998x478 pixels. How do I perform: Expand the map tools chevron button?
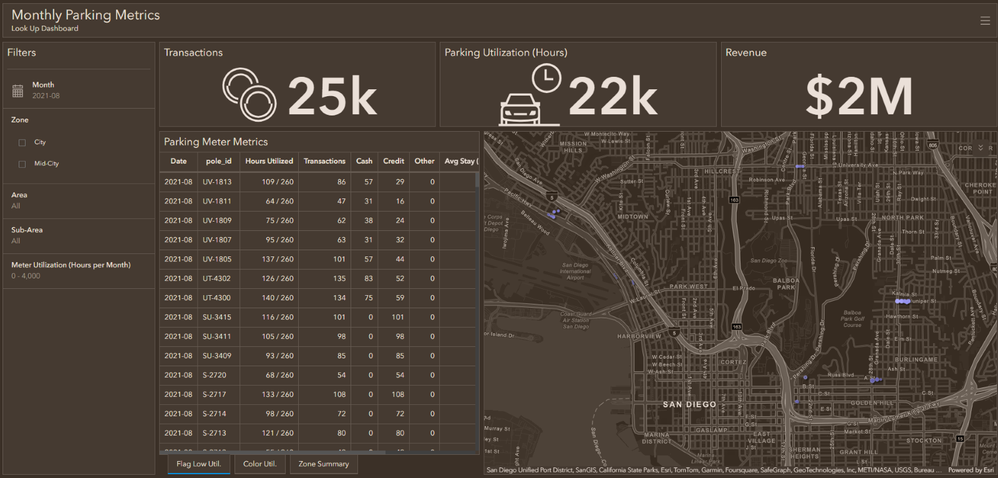coord(981,148)
